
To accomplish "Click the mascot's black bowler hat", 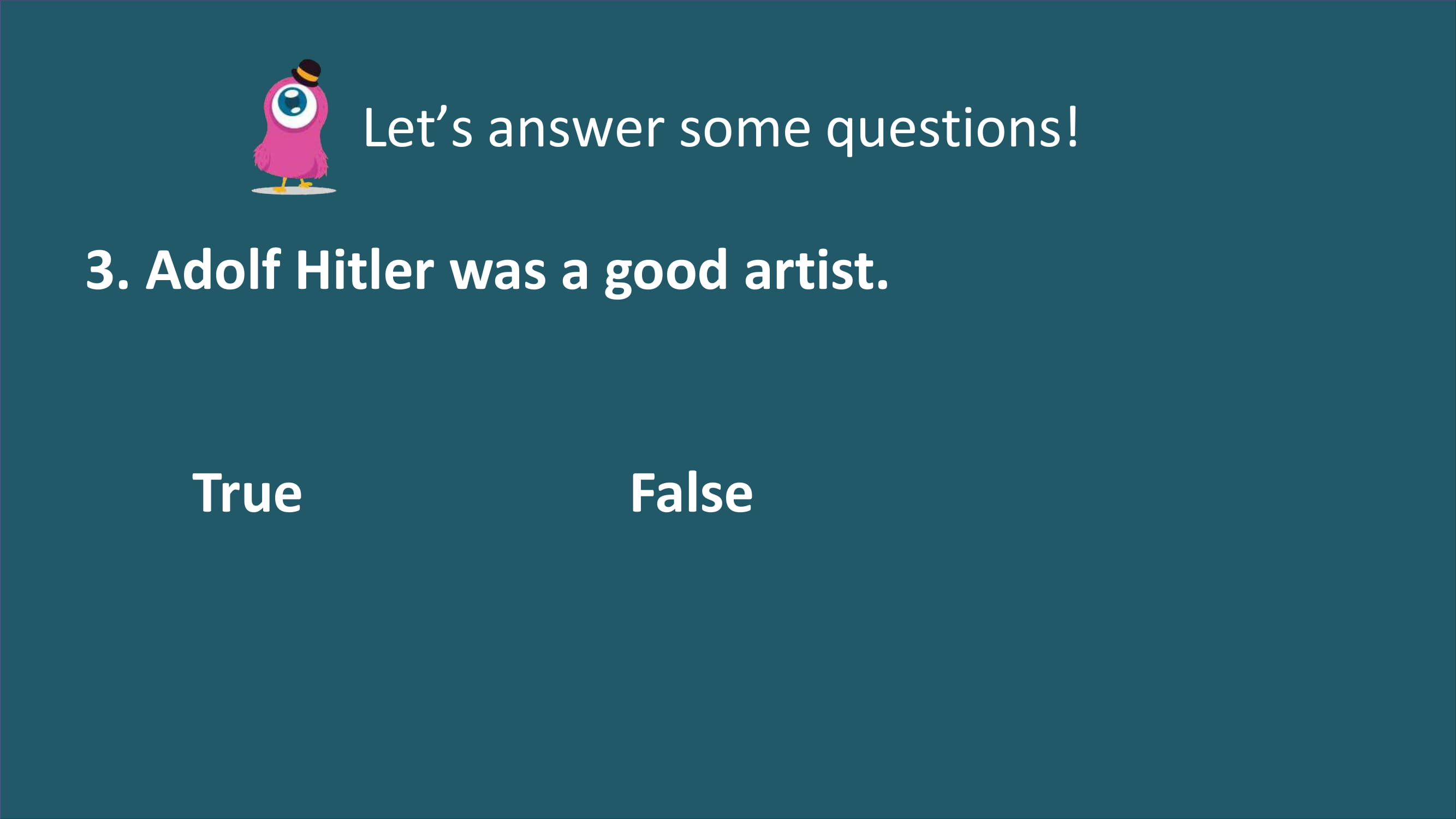I will [x=306, y=73].
